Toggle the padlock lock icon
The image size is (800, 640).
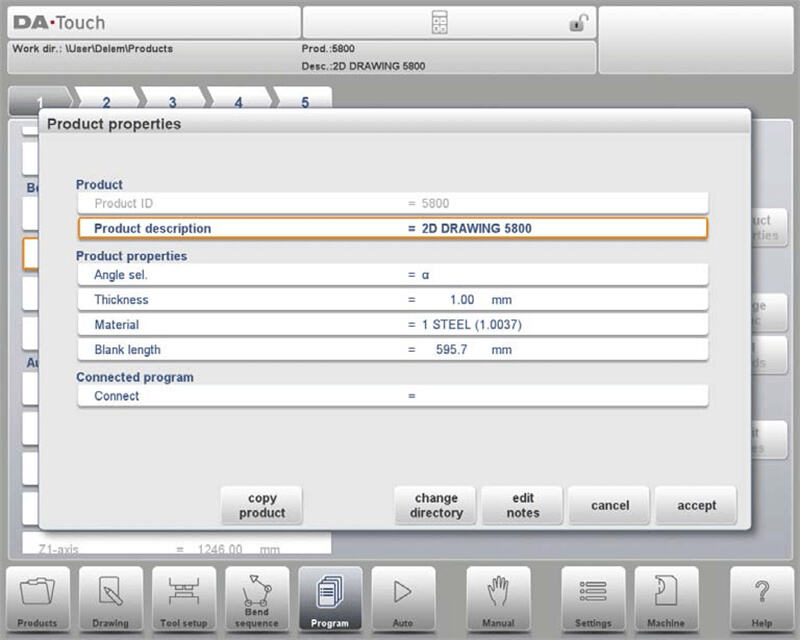coord(578,23)
